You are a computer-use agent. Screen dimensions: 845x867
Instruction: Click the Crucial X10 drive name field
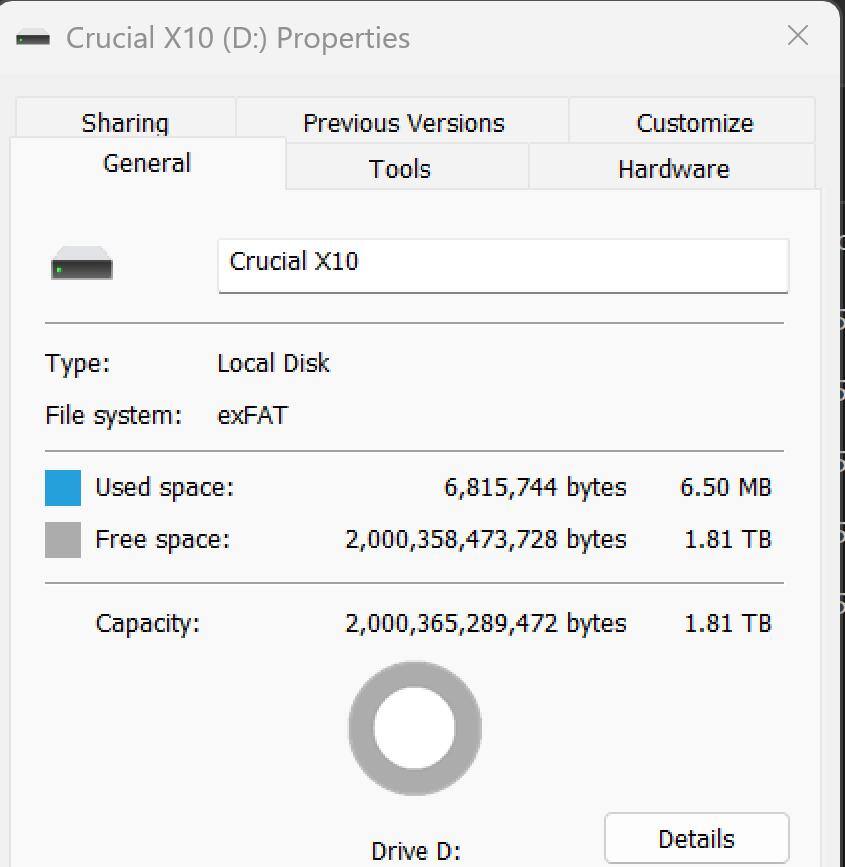point(502,264)
